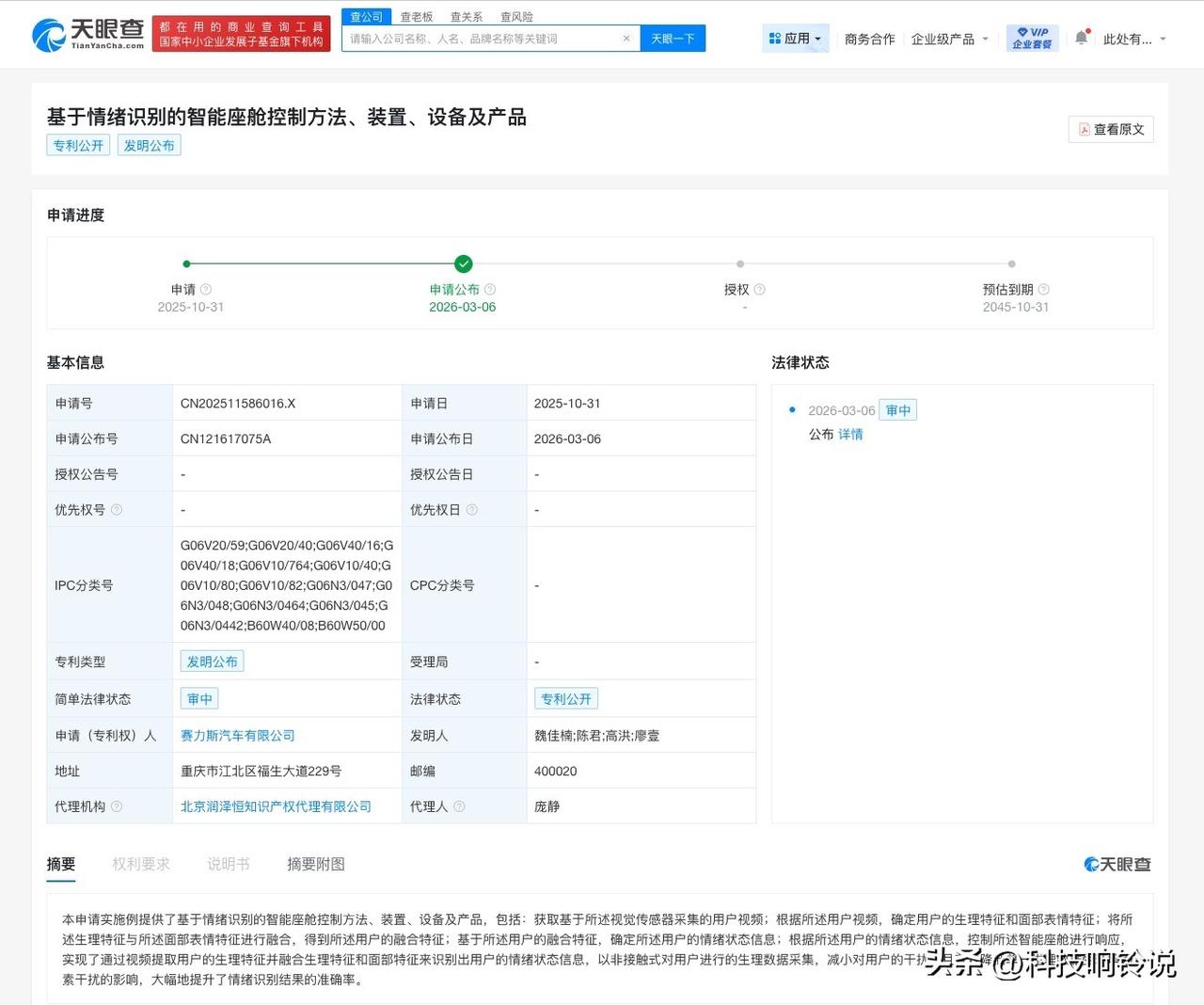Select the 查风险 tab in search bar
The height and width of the screenshot is (1005, 1204).
[x=516, y=16]
